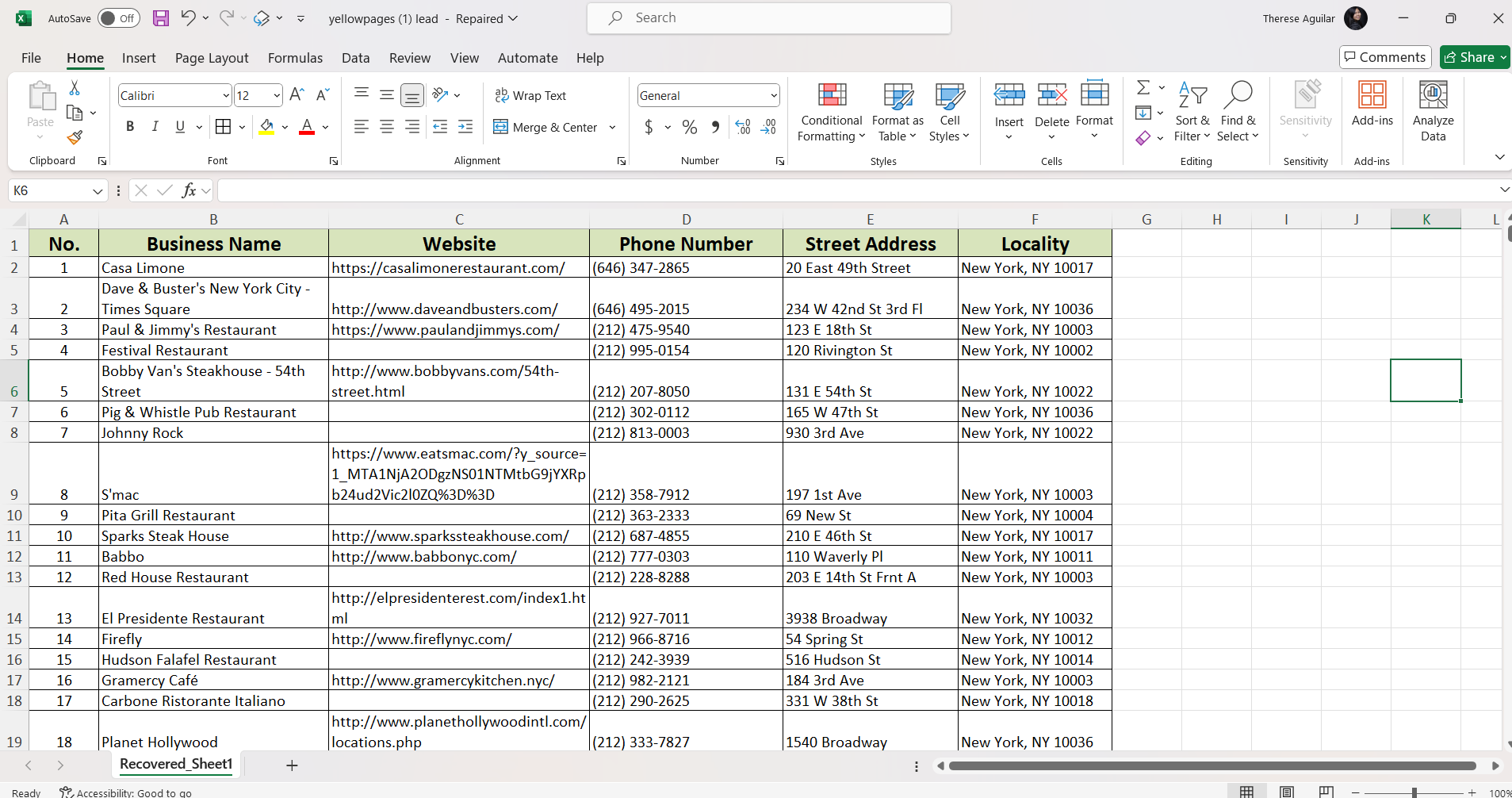Open the General number format dropdown
The width and height of the screenshot is (1512, 798).
(774, 96)
